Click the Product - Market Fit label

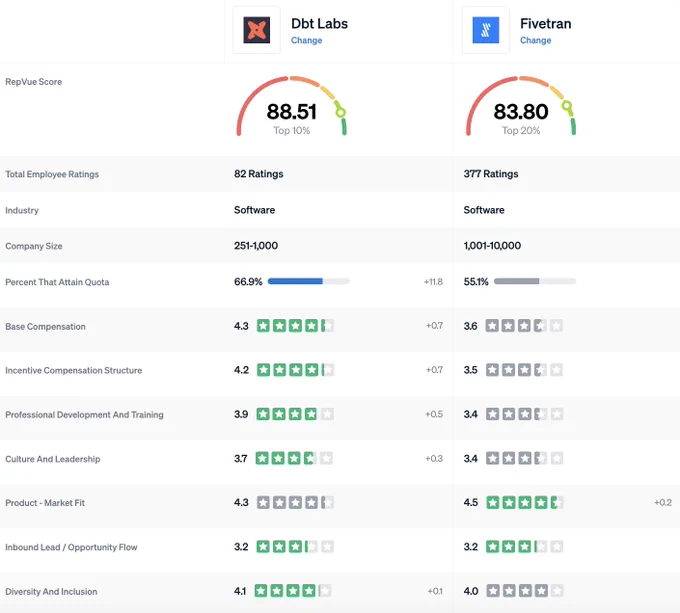[x=45, y=503]
